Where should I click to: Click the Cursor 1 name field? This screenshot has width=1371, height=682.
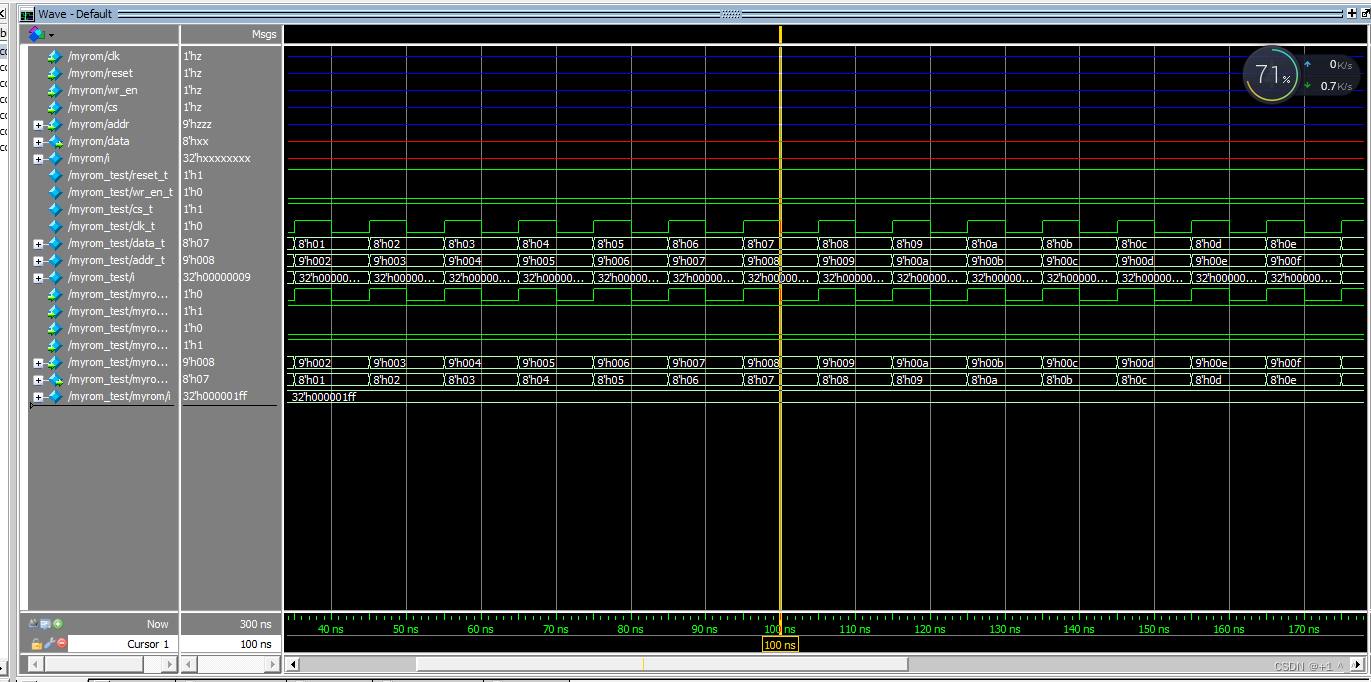[123, 644]
